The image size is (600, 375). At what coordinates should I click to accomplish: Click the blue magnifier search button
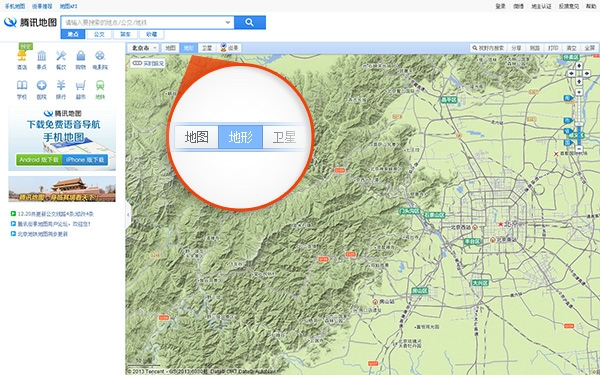pyautogui.click(x=250, y=22)
